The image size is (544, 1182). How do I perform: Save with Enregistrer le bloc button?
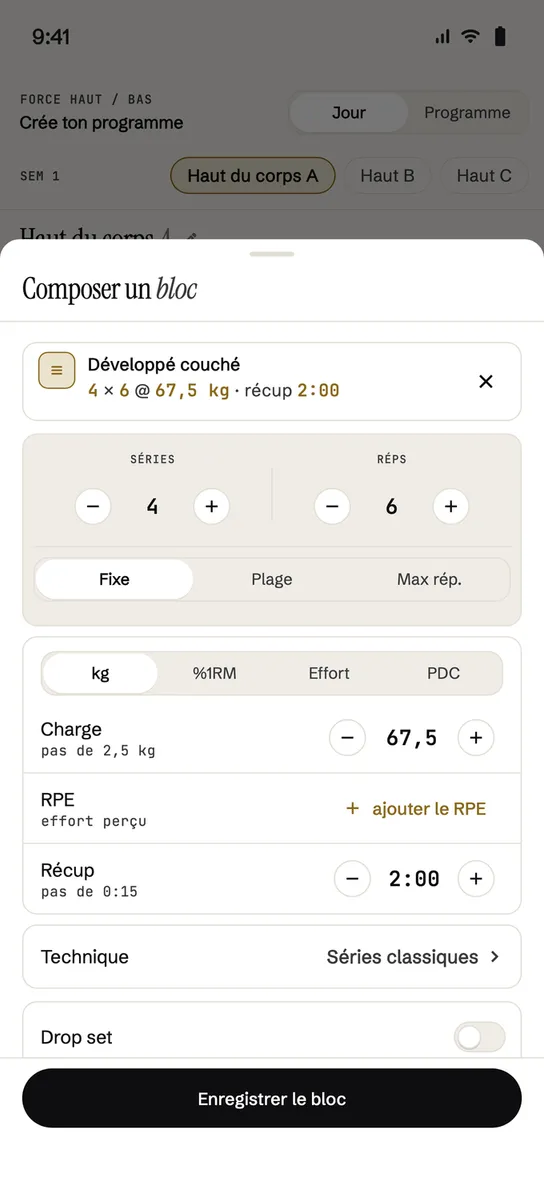[x=272, y=1098]
